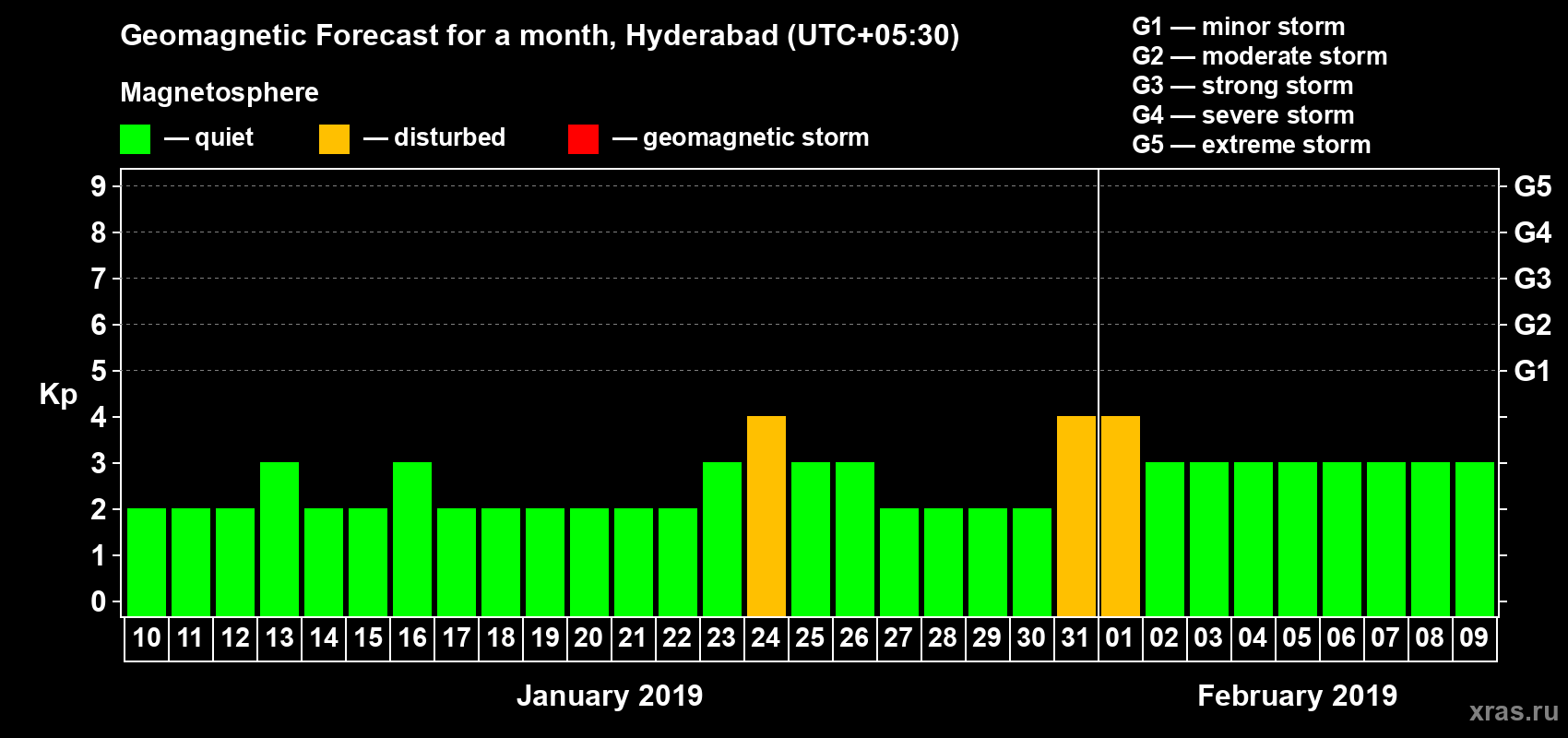Select the green bar for February 09

(x=1475, y=540)
